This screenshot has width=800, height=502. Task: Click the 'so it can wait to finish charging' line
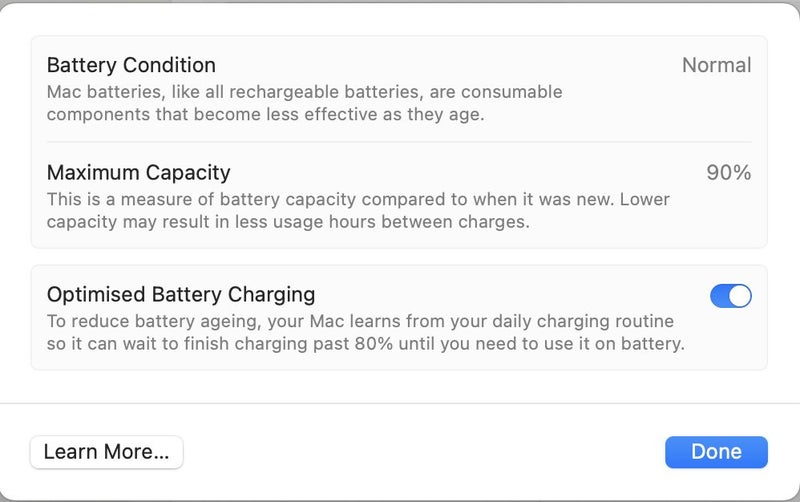(365, 344)
